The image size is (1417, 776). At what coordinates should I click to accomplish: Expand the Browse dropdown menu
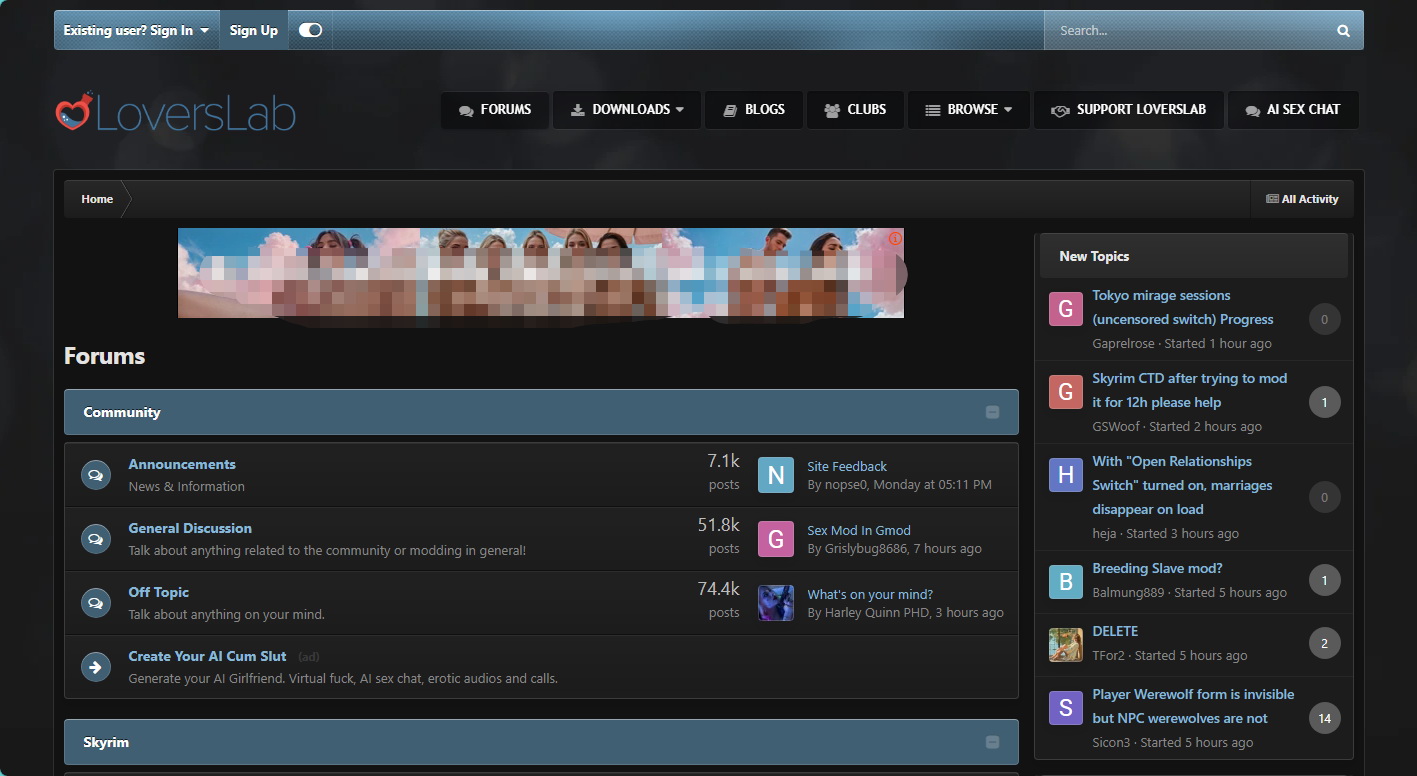tap(968, 110)
